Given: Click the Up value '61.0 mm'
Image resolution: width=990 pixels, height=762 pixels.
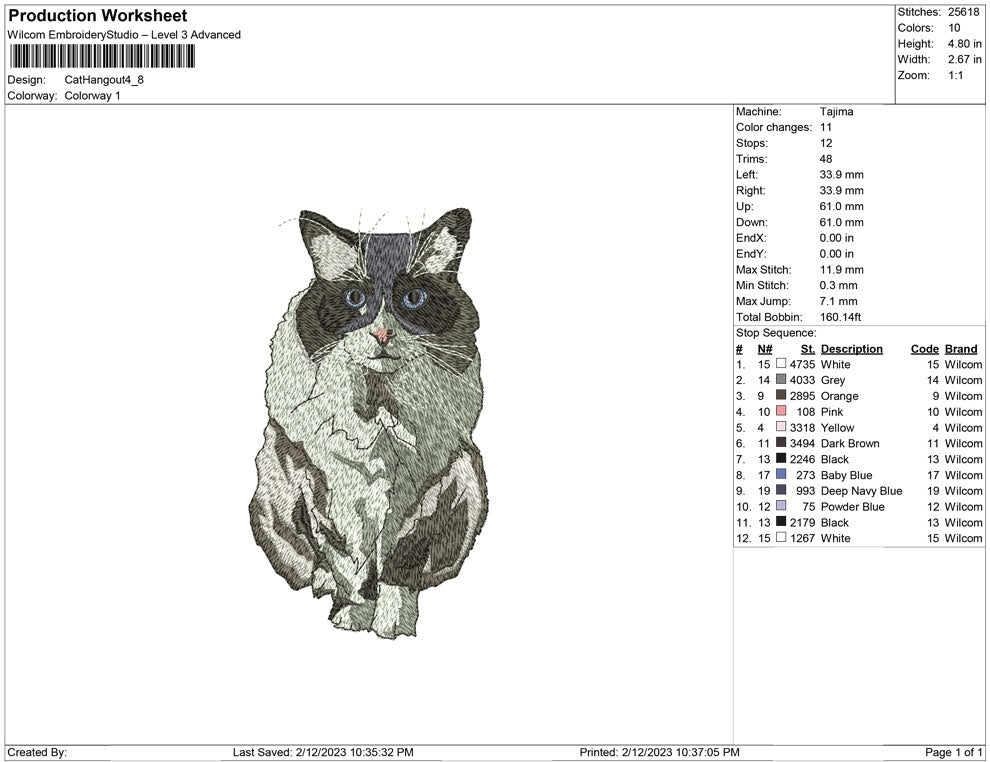Looking at the screenshot, I should tap(842, 206).
